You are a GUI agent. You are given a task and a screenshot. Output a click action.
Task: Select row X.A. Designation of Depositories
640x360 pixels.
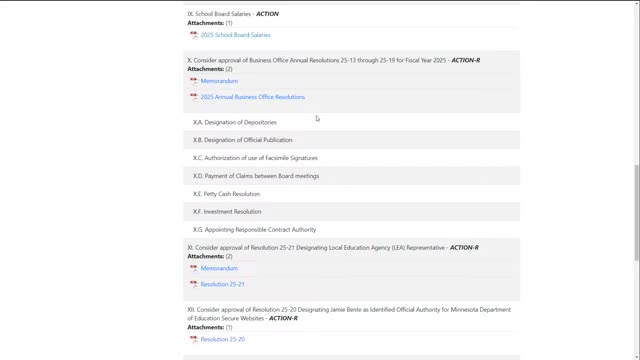click(x=351, y=122)
